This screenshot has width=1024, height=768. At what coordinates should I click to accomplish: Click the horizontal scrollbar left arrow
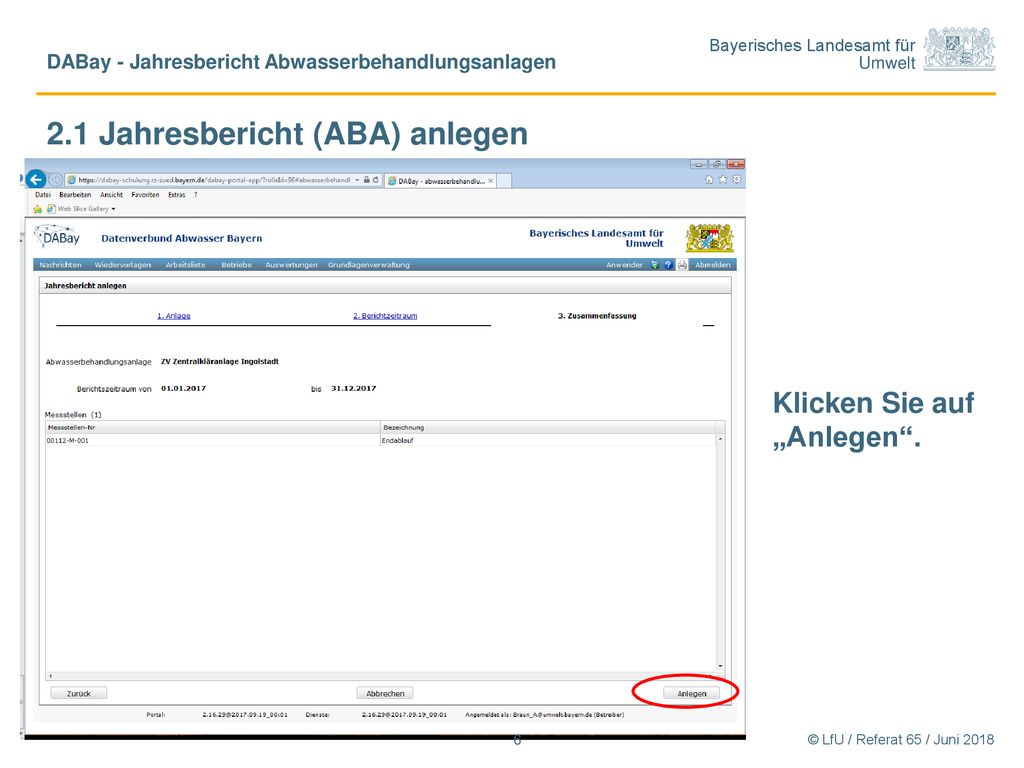[x=50, y=677]
